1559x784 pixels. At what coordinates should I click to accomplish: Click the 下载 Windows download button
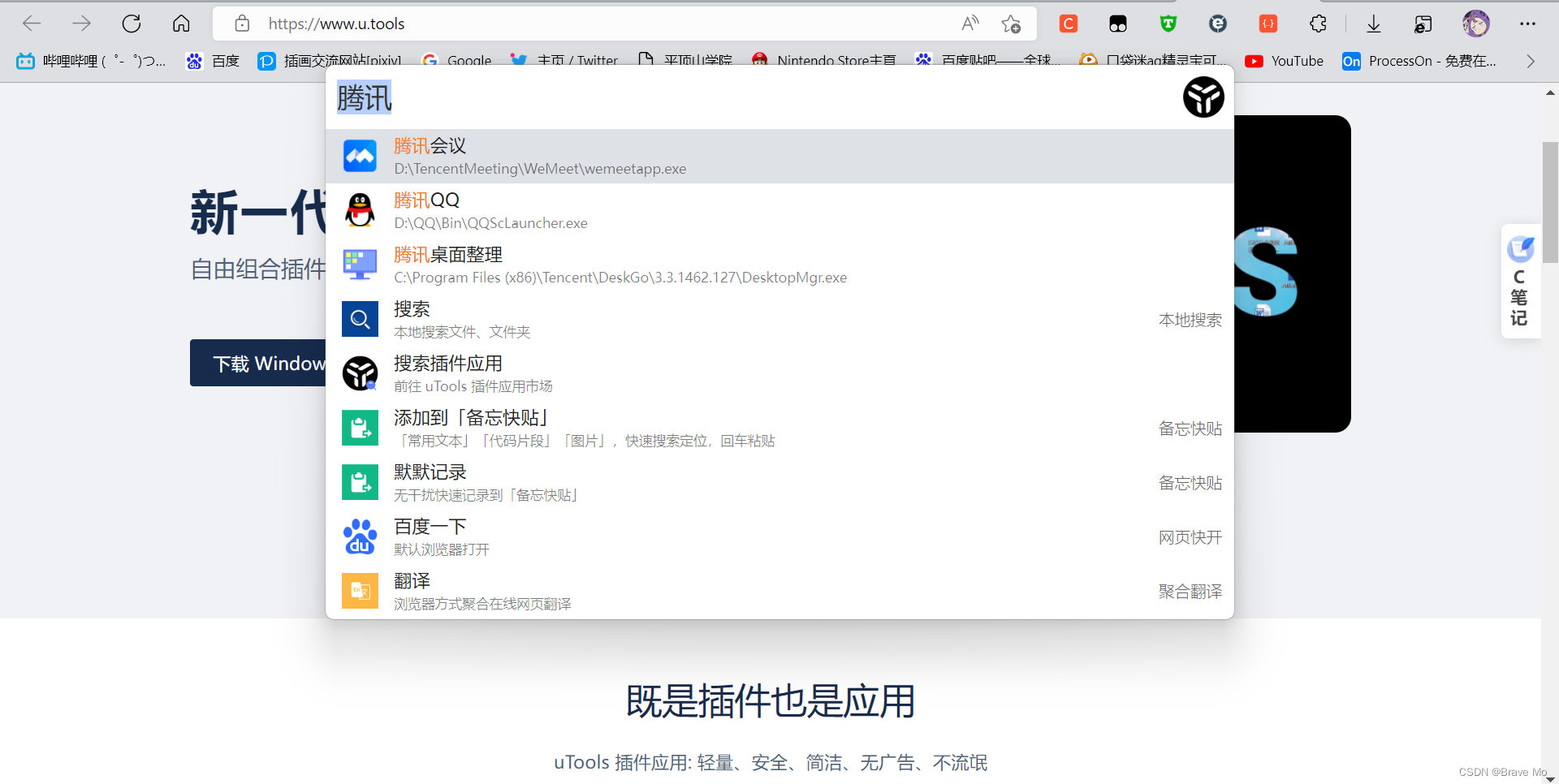click(x=258, y=363)
